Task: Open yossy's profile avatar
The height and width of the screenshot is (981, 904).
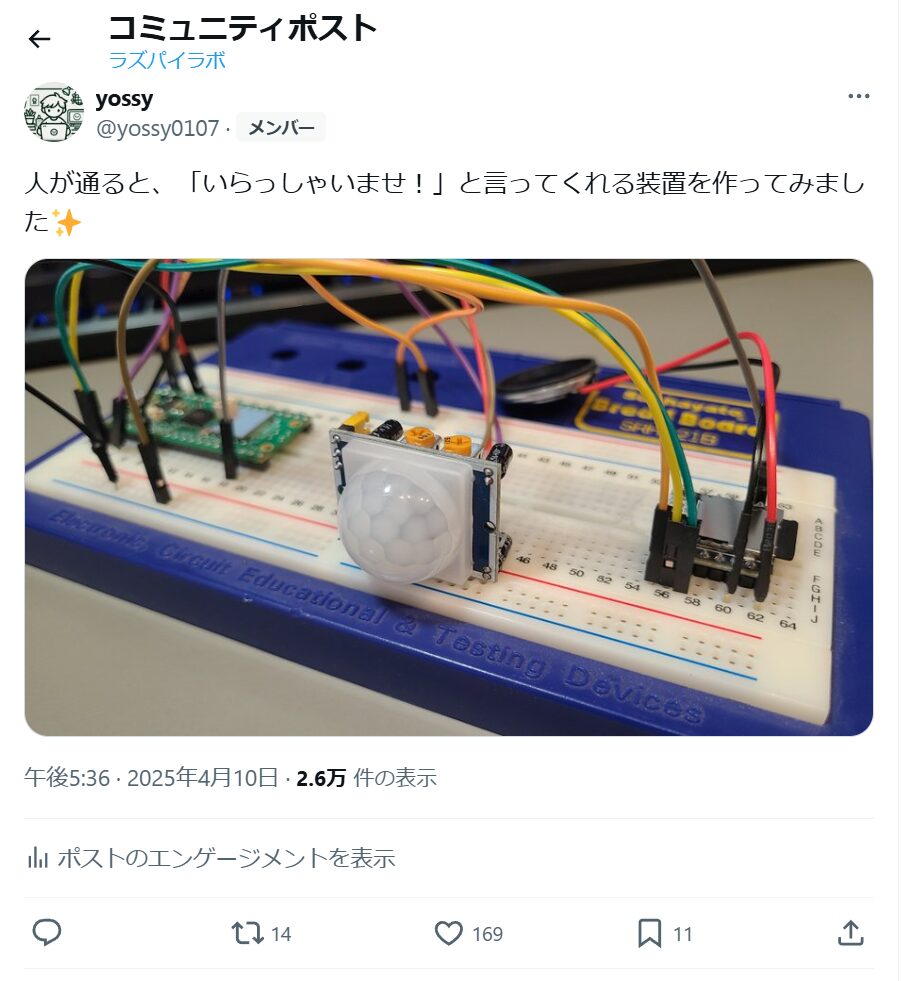Action: 54,113
